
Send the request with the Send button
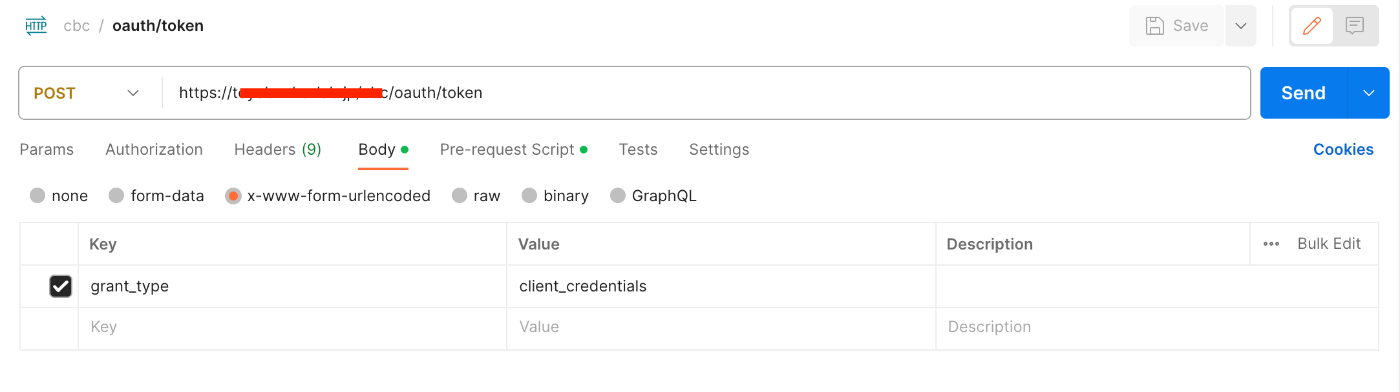[1304, 93]
